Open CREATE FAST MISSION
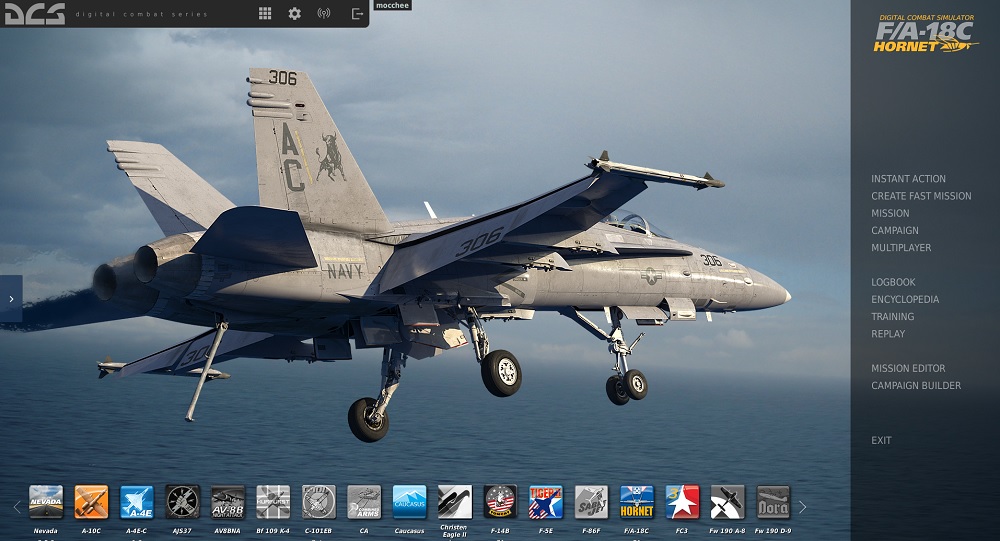Image resolution: width=1000 pixels, height=541 pixels. point(921,196)
